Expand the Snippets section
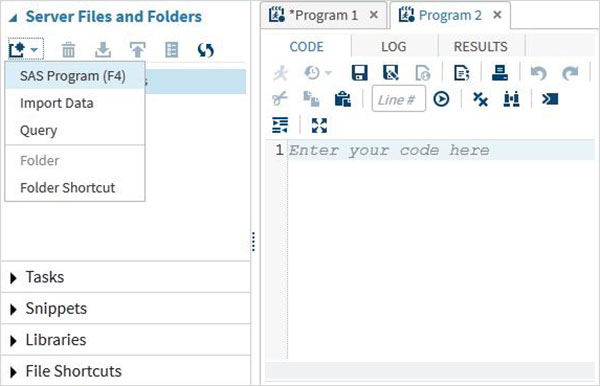Viewport: 600px width, 386px height. (x=13, y=309)
